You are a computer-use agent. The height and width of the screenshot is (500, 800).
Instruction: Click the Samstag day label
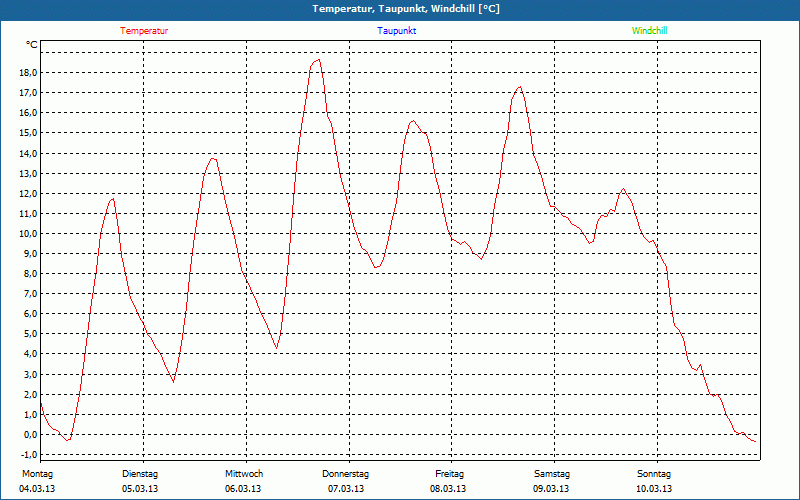(x=552, y=473)
